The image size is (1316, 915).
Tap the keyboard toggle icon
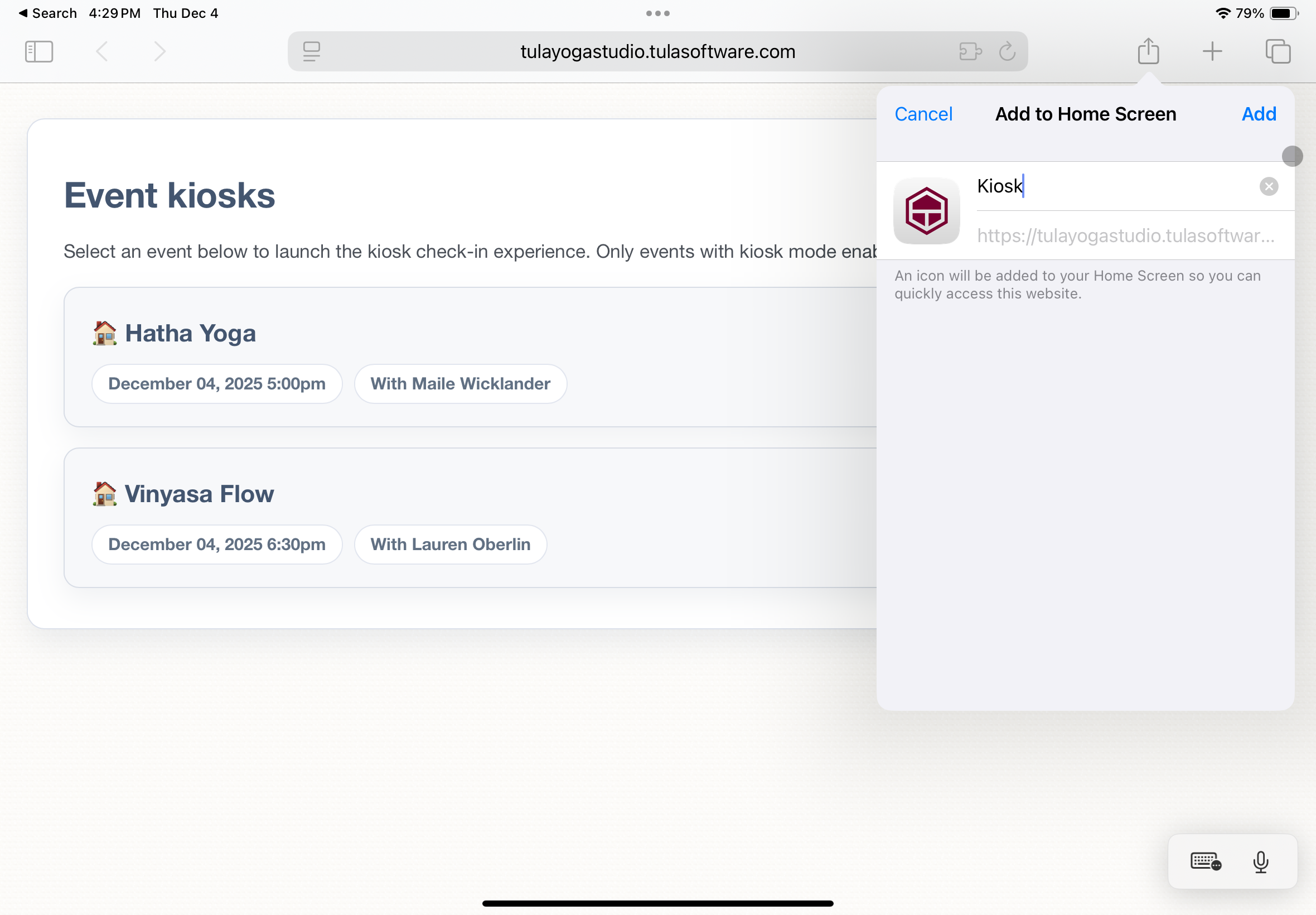[x=1206, y=861]
